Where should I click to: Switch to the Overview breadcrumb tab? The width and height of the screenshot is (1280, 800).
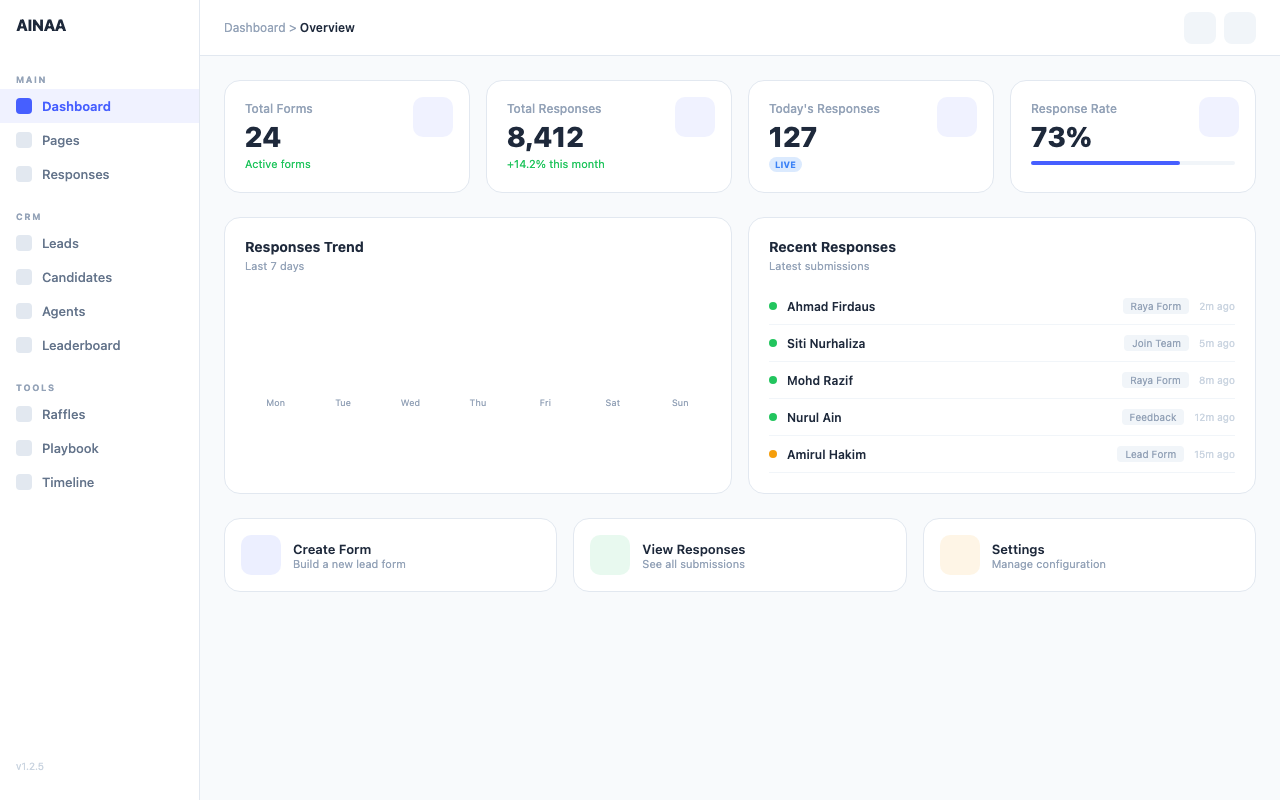[327, 27]
